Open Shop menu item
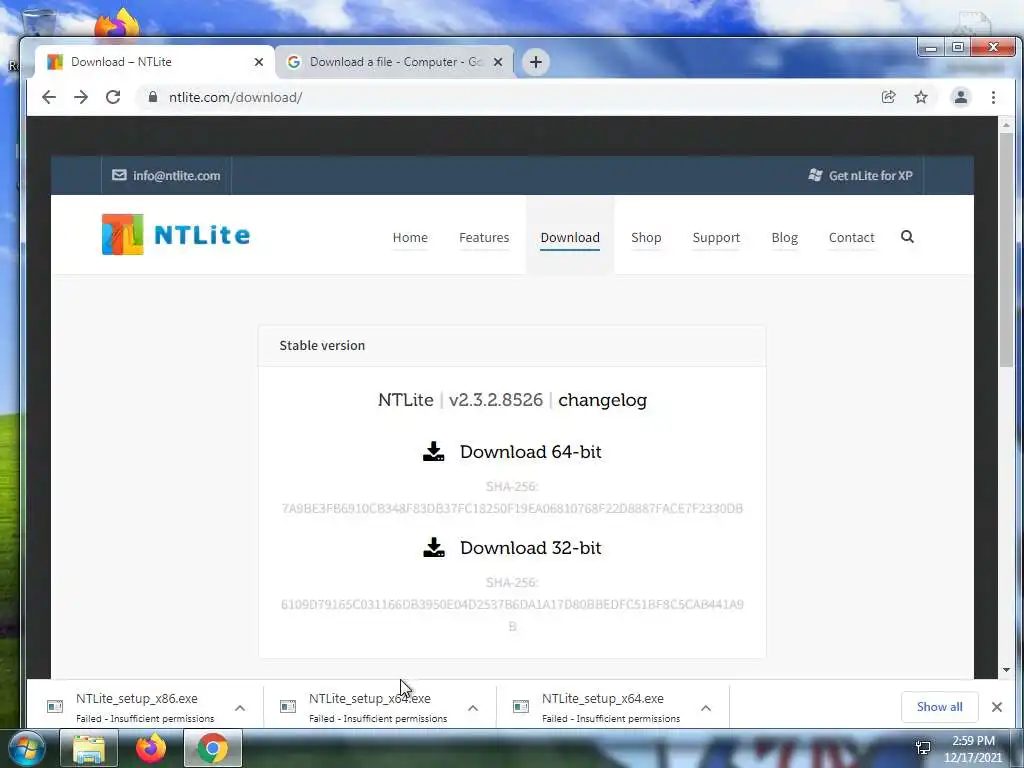1024x768 pixels. pos(646,238)
